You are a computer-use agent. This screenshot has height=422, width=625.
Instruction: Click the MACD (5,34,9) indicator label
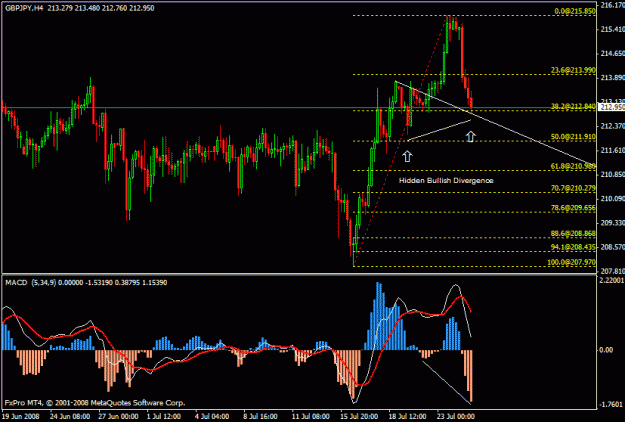click(31, 283)
